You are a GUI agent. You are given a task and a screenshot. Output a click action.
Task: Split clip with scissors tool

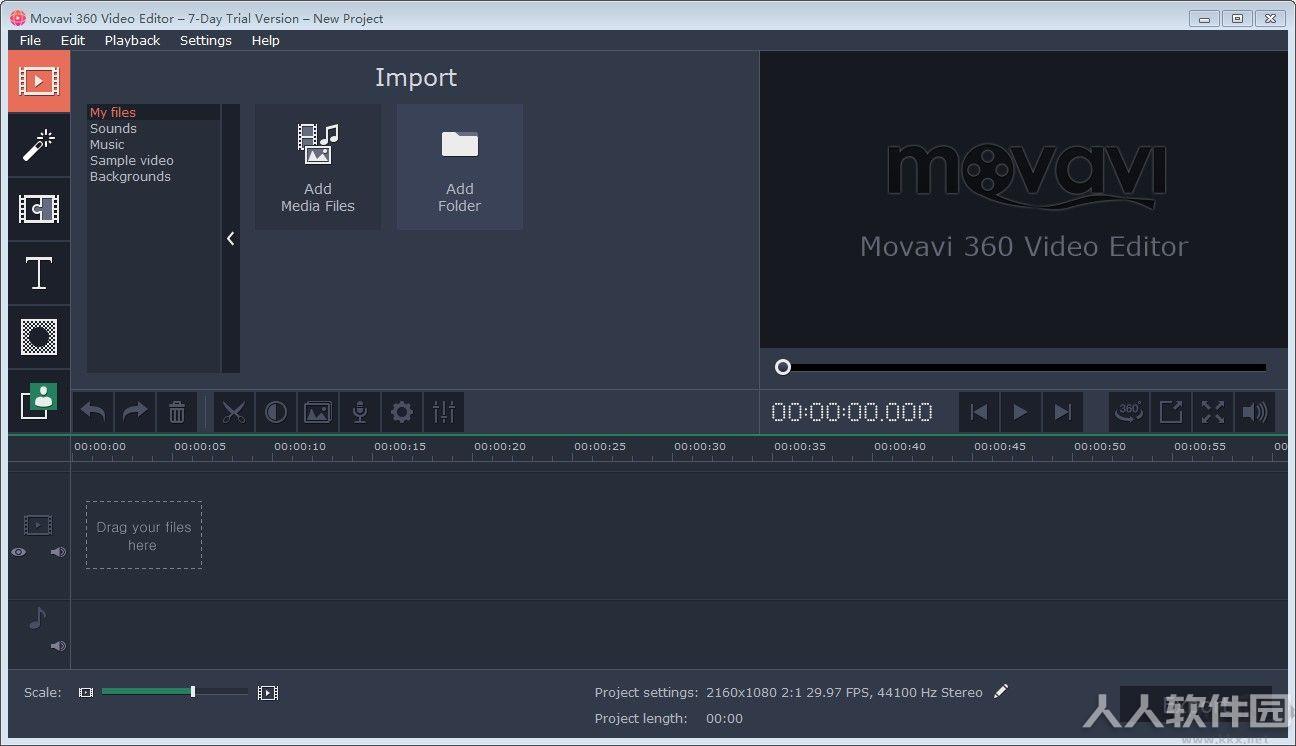click(x=234, y=412)
